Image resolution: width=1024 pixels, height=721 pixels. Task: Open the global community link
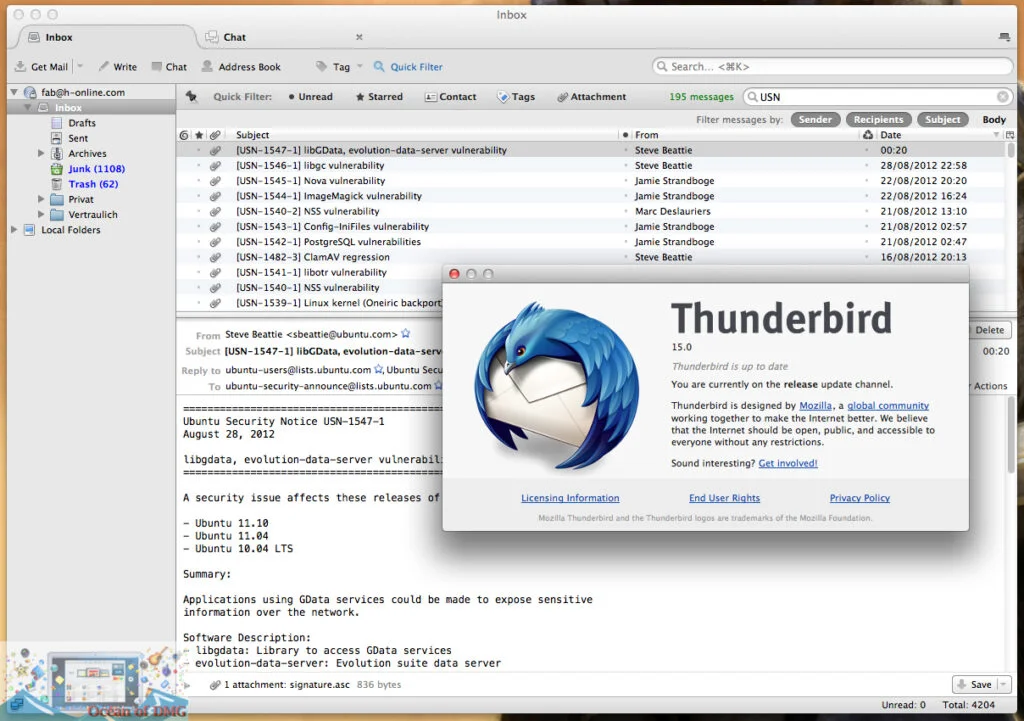[888, 406]
